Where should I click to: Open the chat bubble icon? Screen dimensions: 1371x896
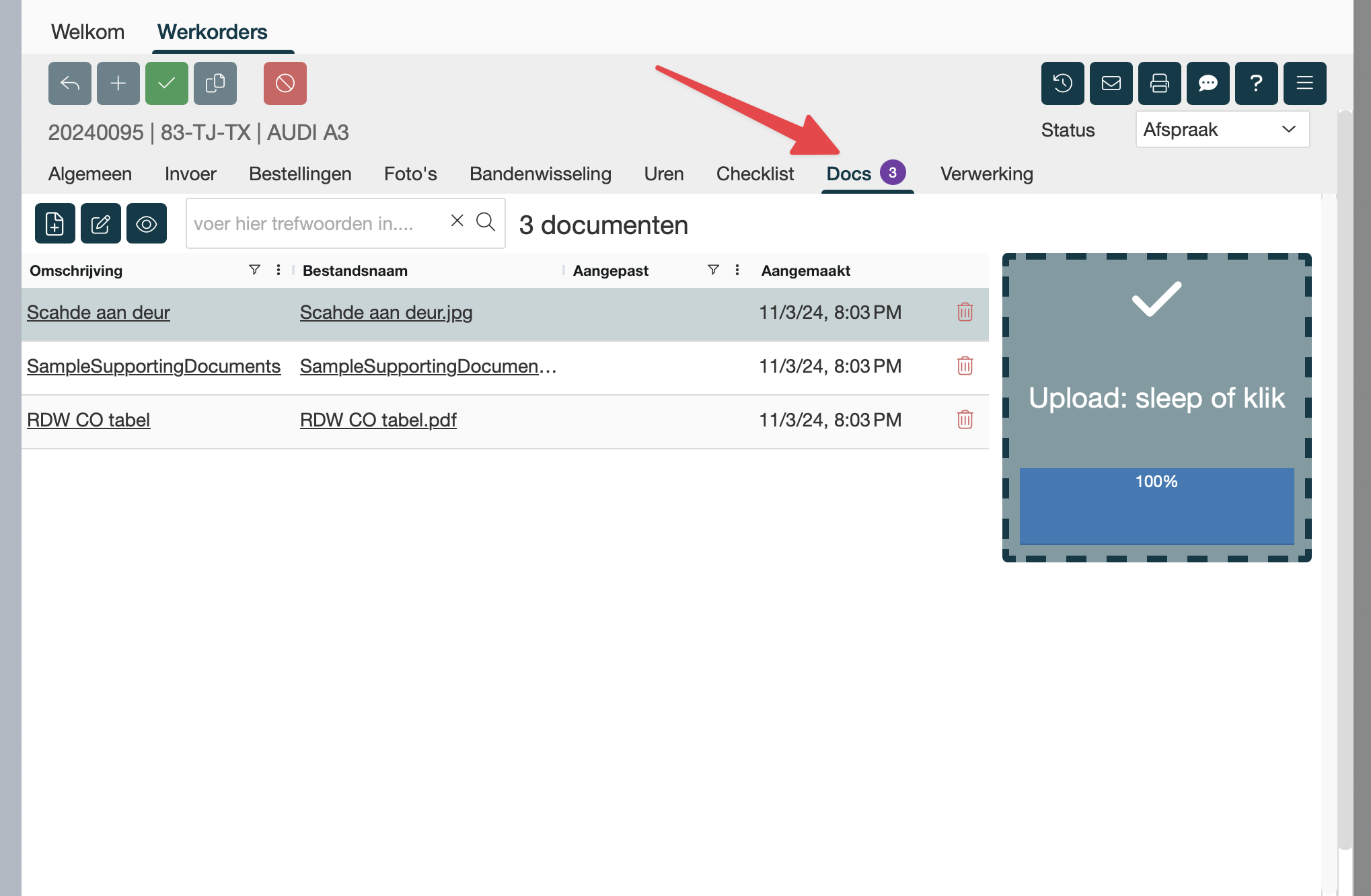point(1208,83)
